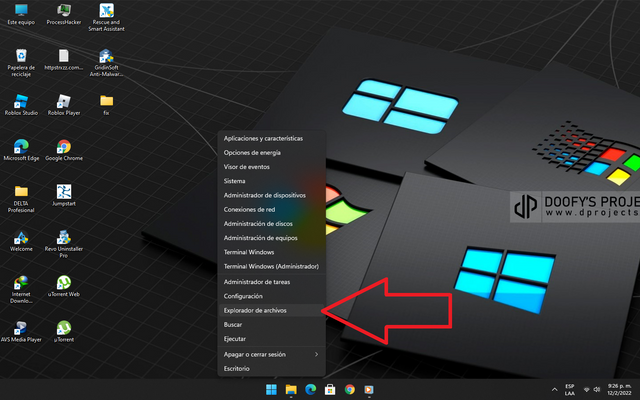
Task: Select Ejecutar in the context menu
Action: pos(271,339)
